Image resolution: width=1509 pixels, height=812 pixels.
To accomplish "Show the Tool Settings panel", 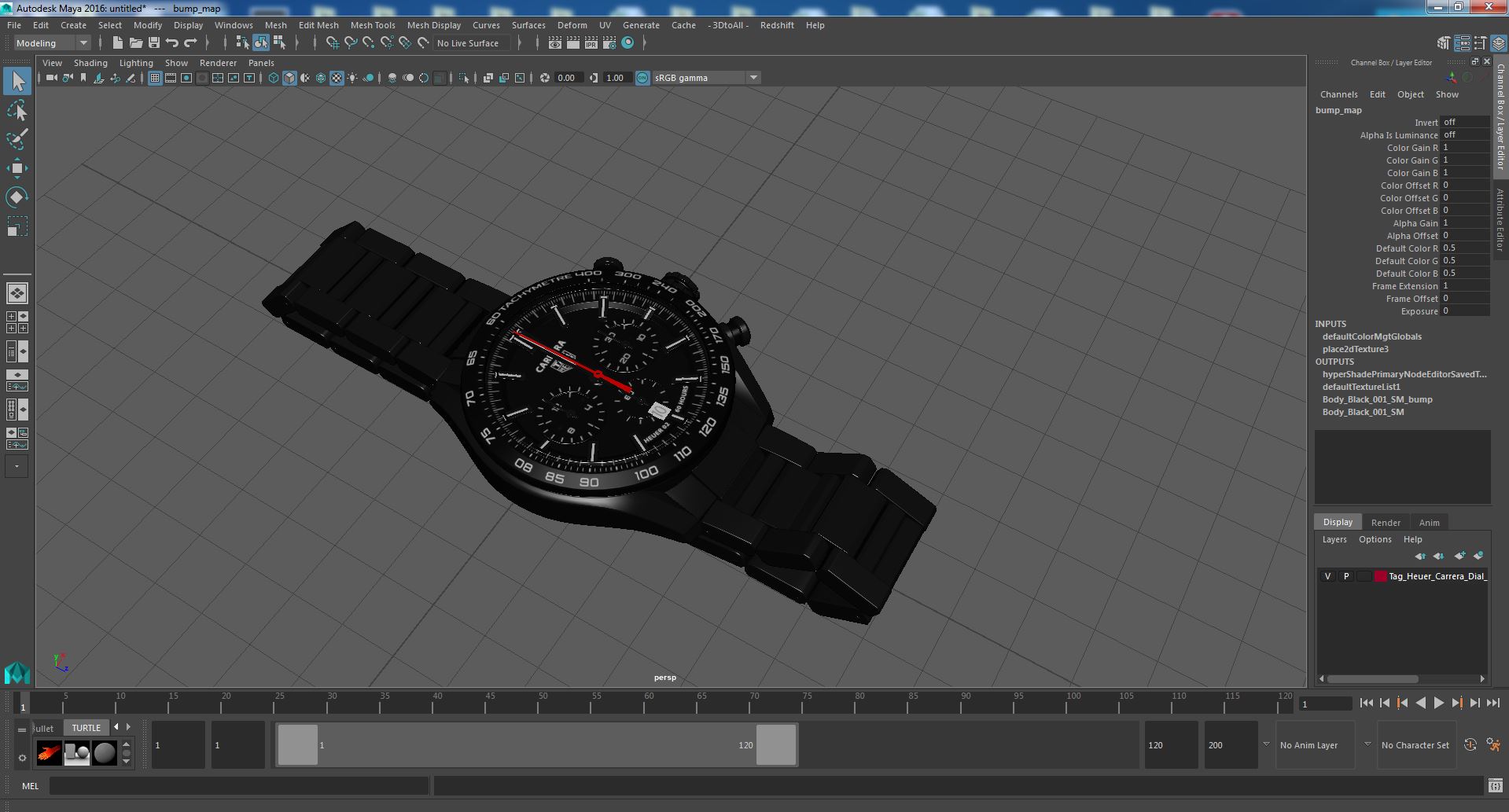I will [x=1480, y=43].
